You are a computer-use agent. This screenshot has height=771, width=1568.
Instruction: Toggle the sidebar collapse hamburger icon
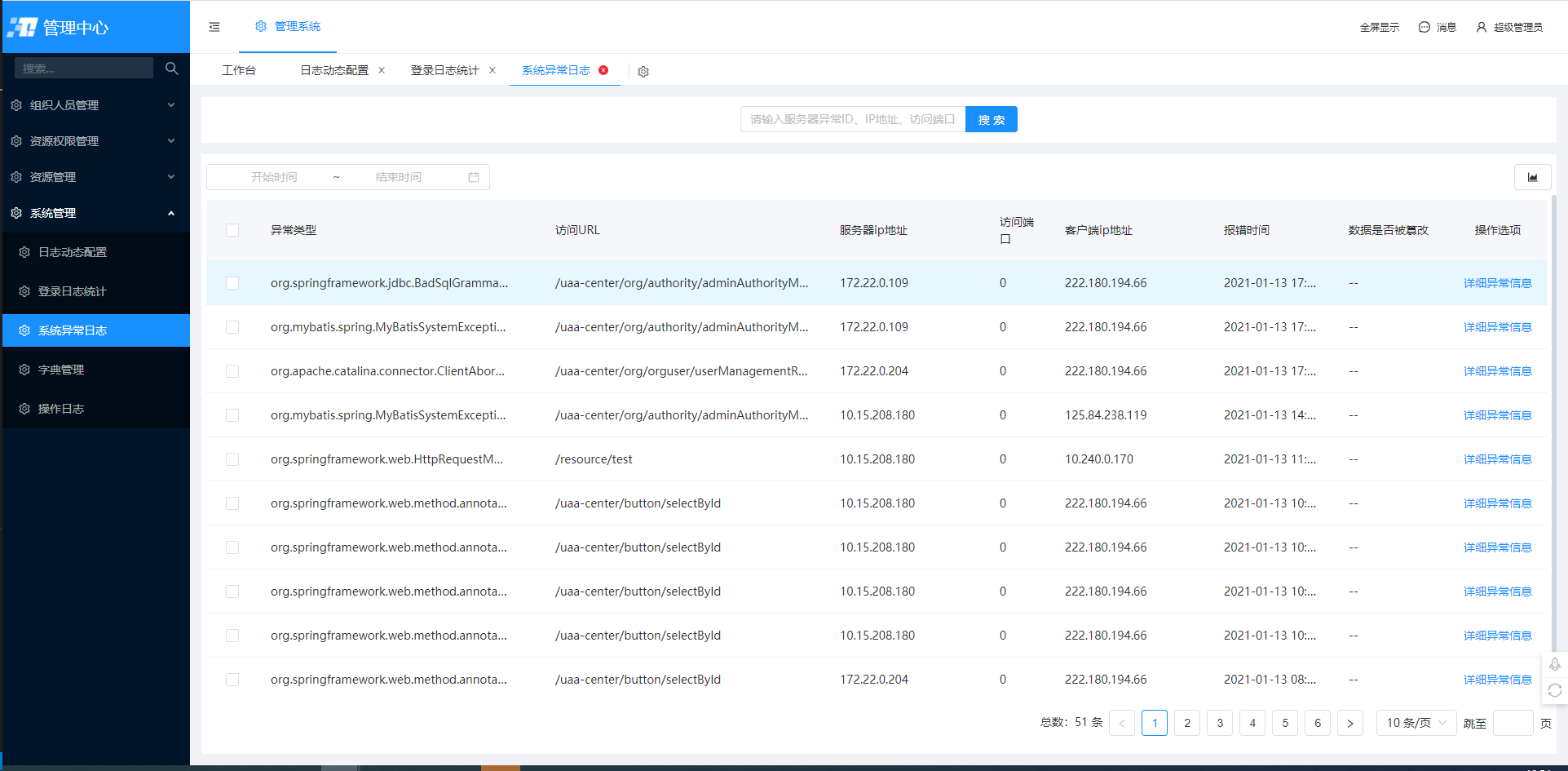point(214,27)
